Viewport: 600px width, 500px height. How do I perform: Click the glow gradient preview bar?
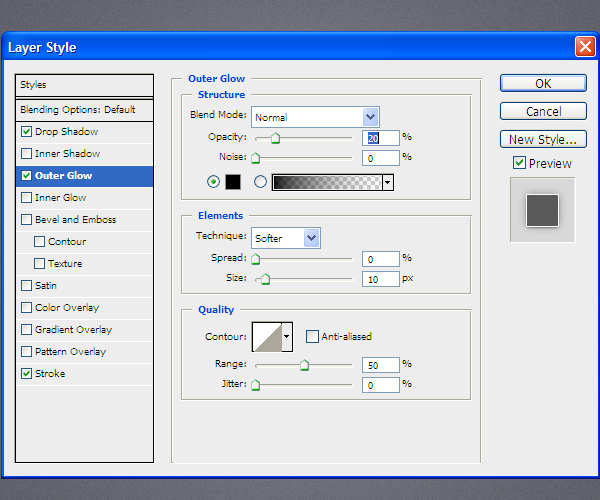[327, 182]
